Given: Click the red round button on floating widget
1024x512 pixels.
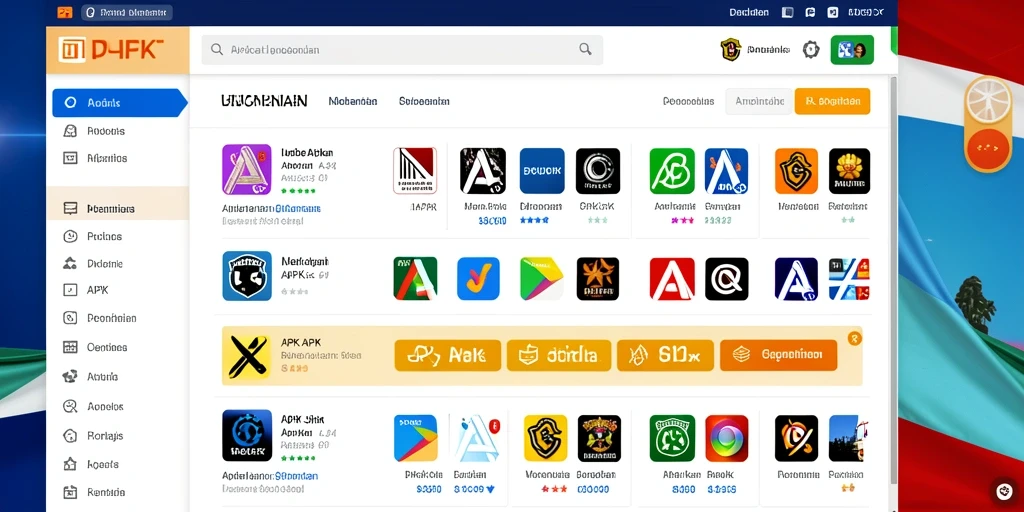Looking at the screenshot, I should 987,147.
